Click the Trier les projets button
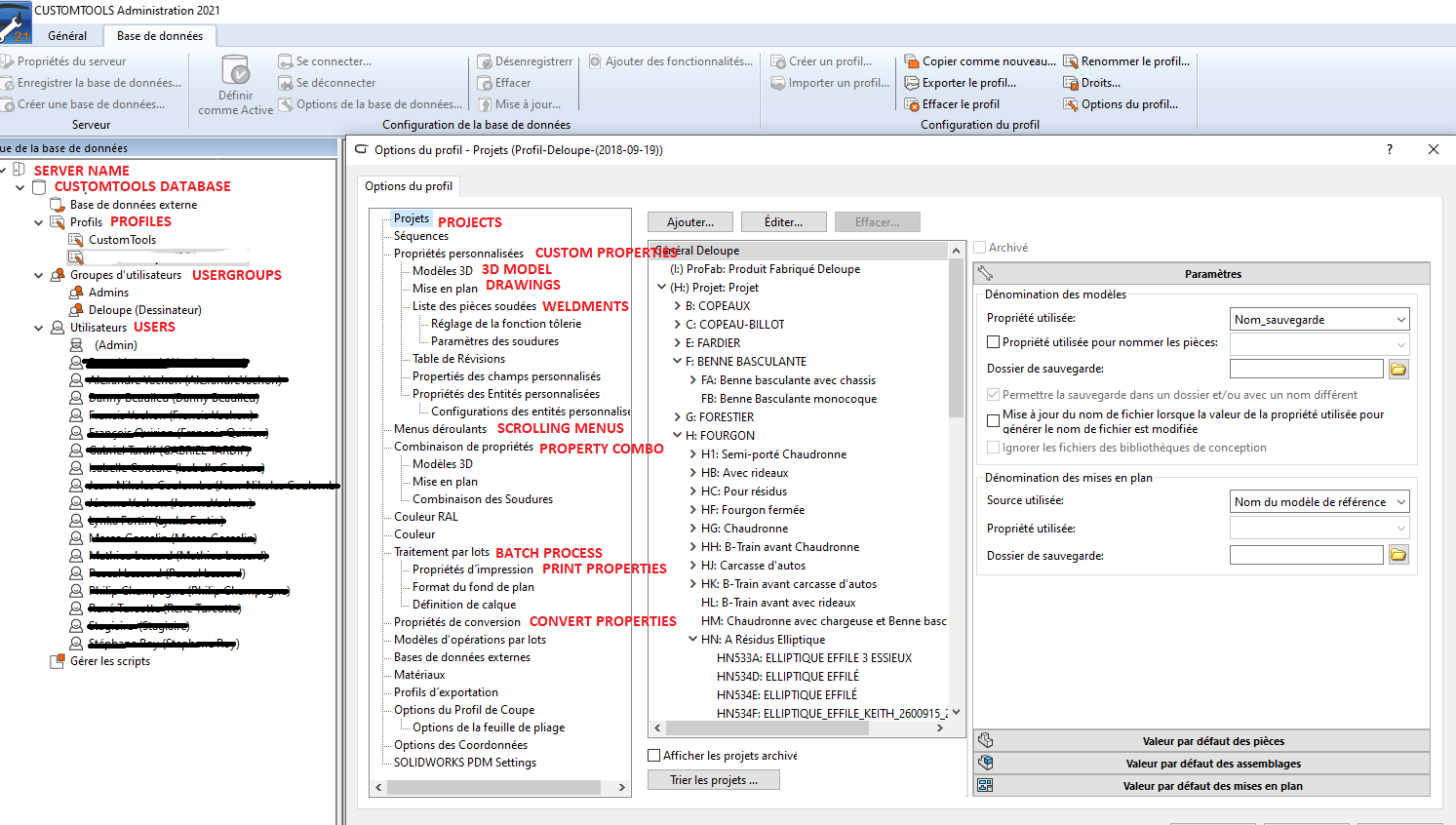This screenshot has height=825, width=1456. [x=714, y=780]
